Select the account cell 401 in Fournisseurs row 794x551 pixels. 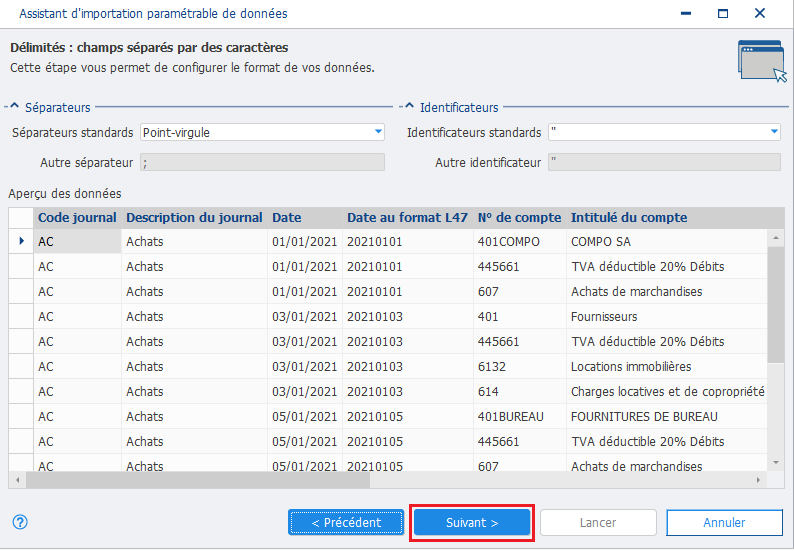[x=520, y=317]
